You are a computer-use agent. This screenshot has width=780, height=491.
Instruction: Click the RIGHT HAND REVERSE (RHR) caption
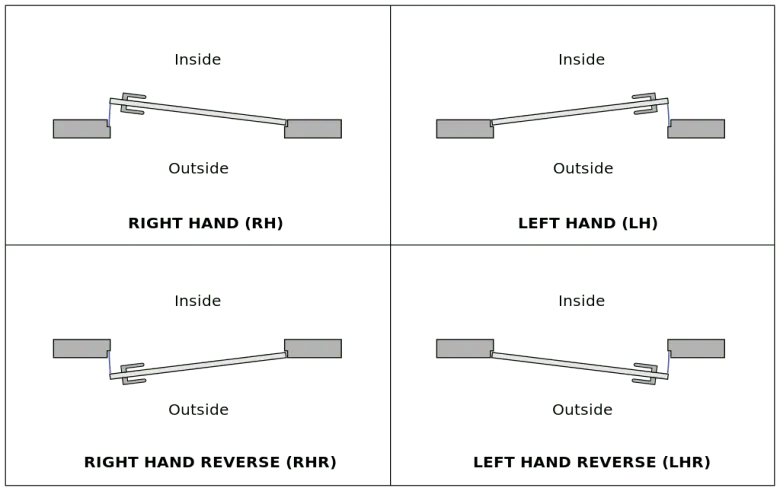(x=210, y=462)
